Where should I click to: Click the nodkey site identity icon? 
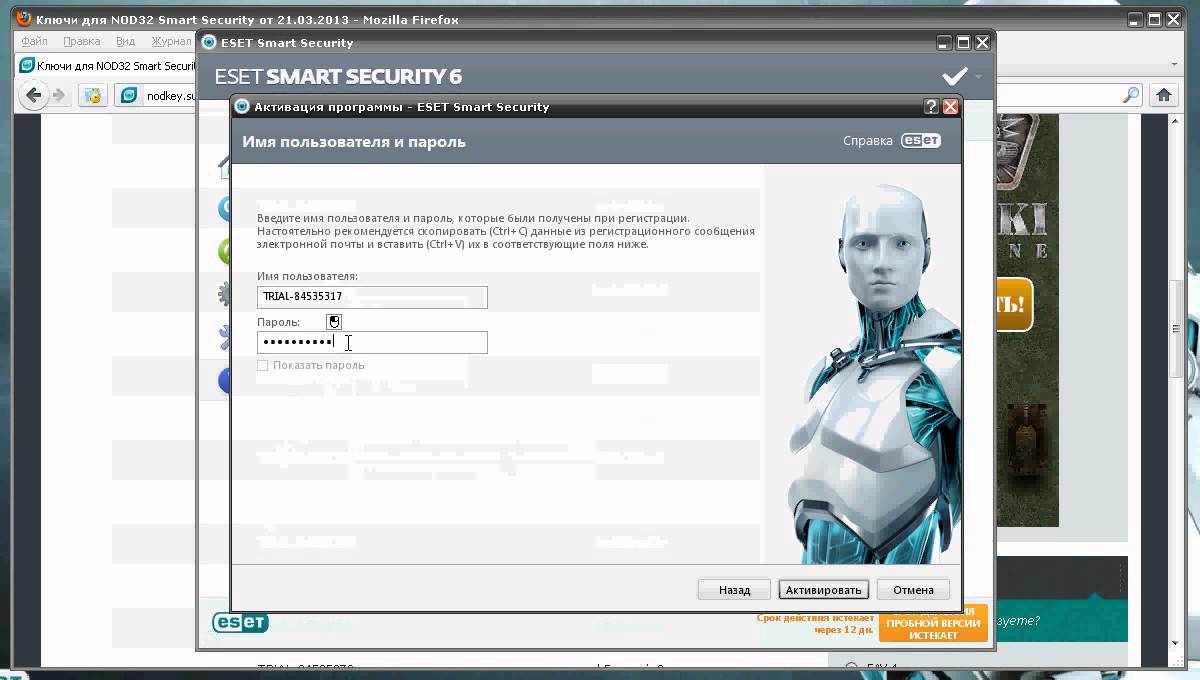tap(128, 96)
